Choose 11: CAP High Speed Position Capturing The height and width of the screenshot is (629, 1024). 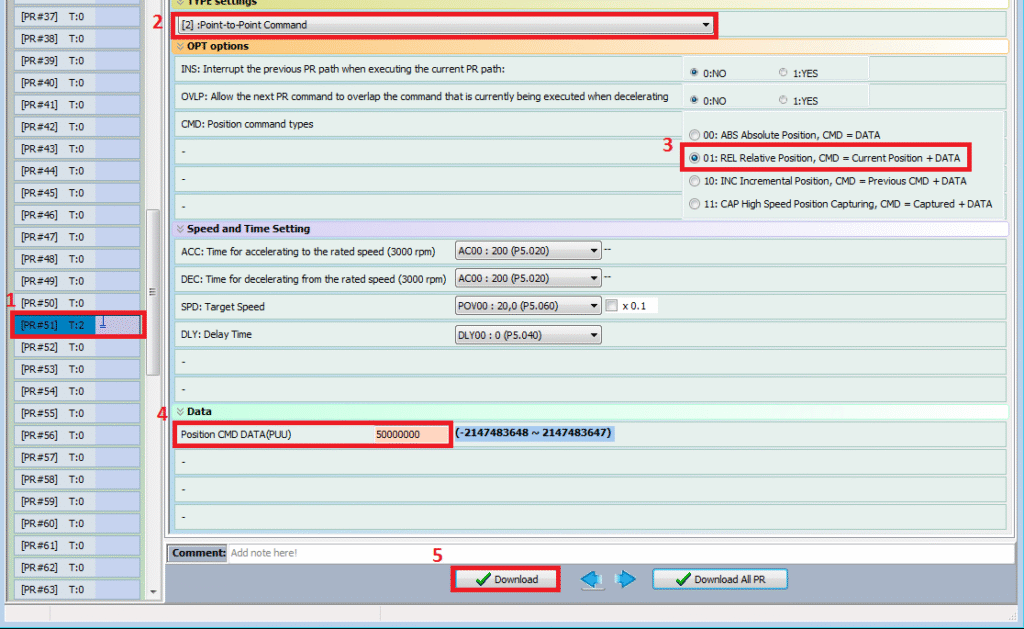click(695, 204)
